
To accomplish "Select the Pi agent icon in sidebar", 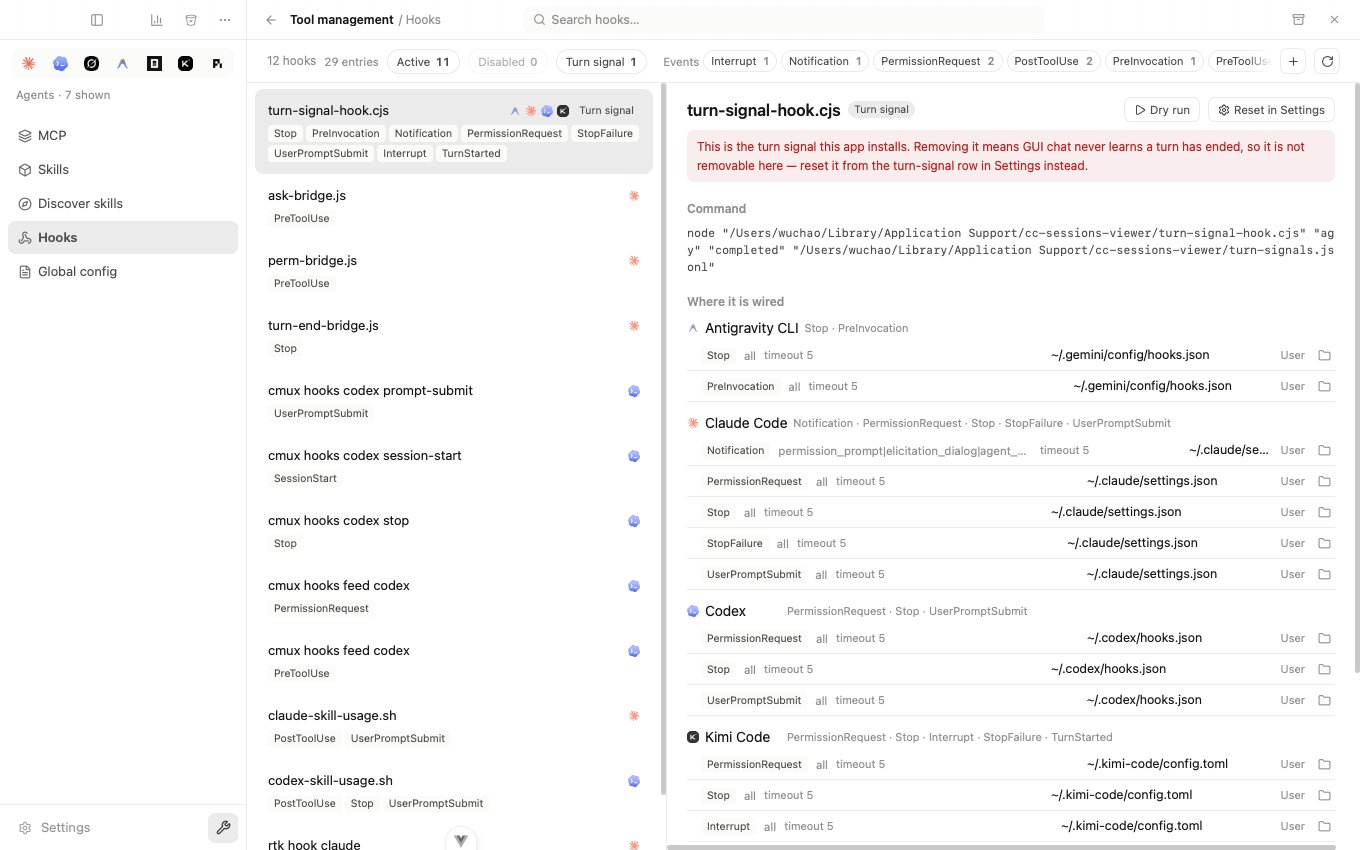I will coord(217,63).
